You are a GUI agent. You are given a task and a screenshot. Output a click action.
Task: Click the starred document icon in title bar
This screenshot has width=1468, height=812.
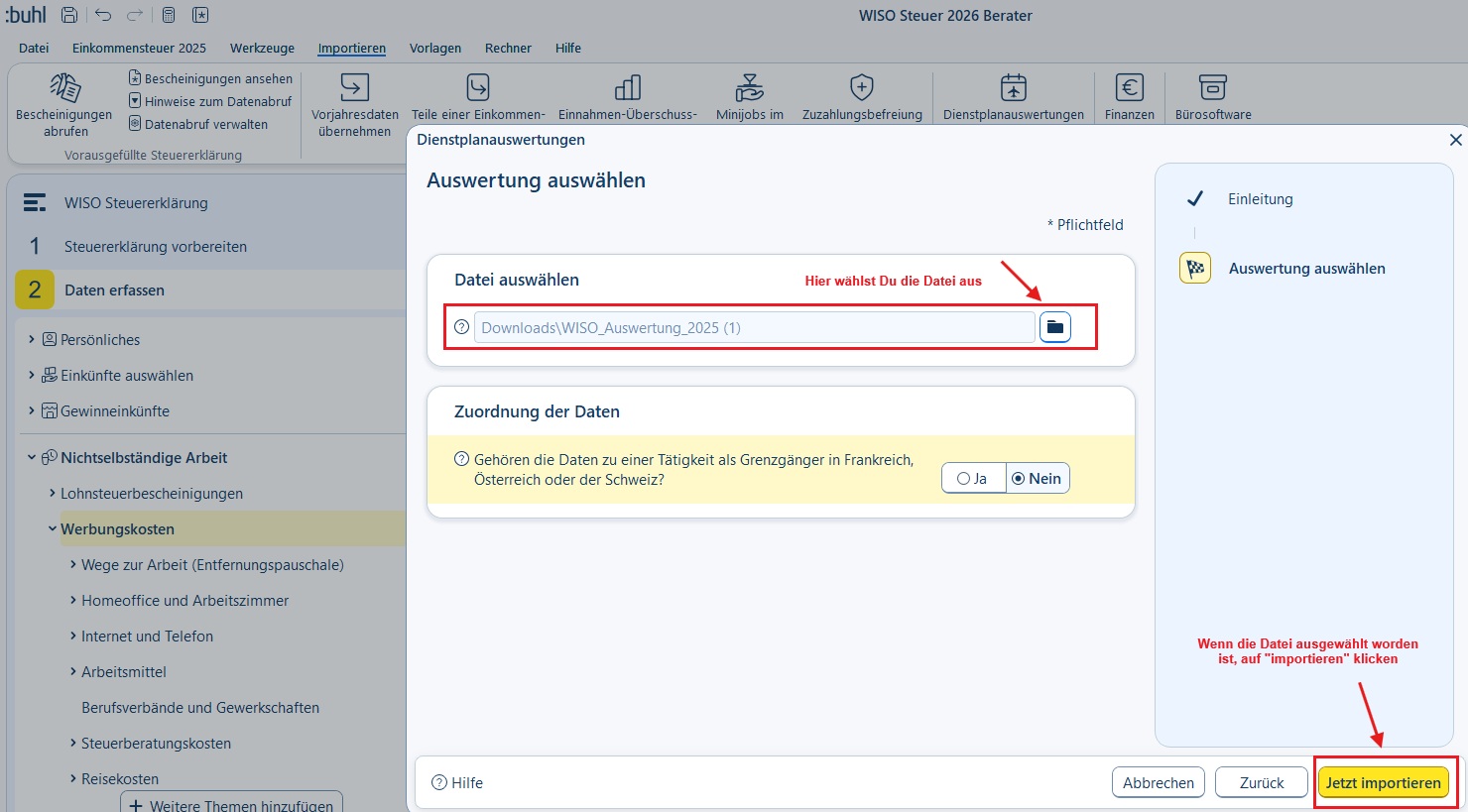click(200, 15)
